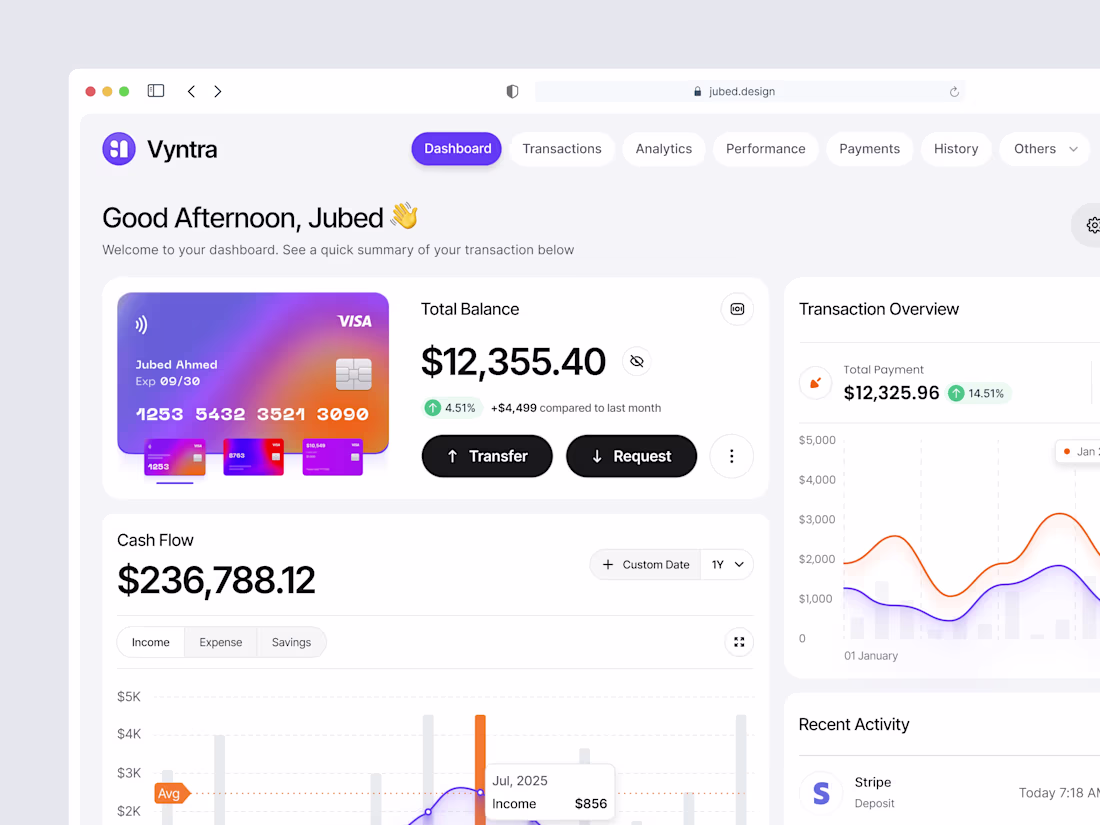Click the 01 January axis label
This screenshot has width=1100, height=825.
pyautogui.click(x=871, y=655)
